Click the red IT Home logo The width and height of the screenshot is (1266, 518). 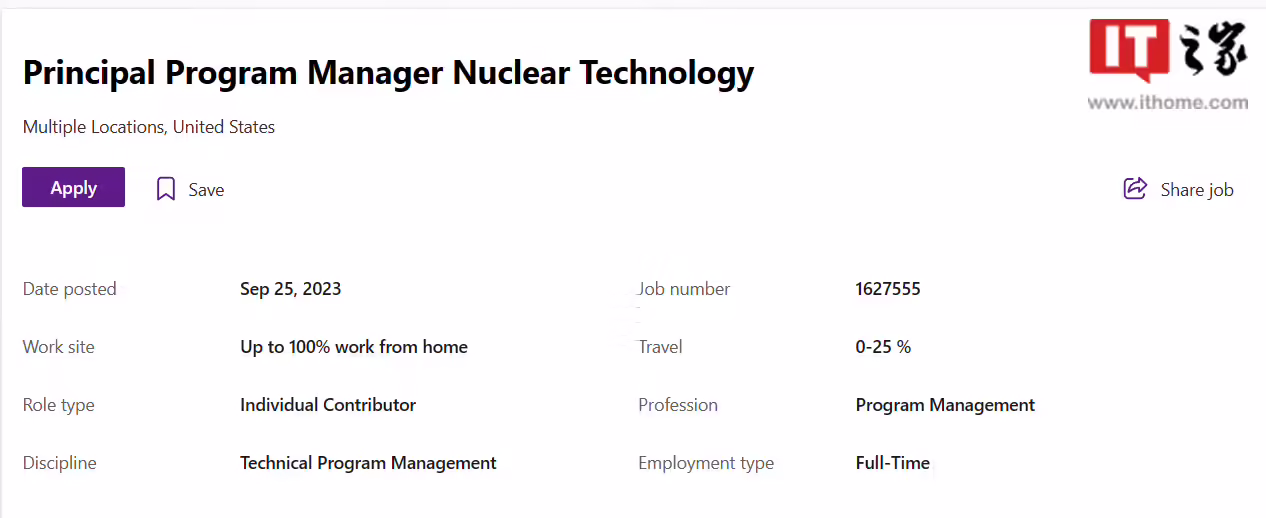[1130, 50]
